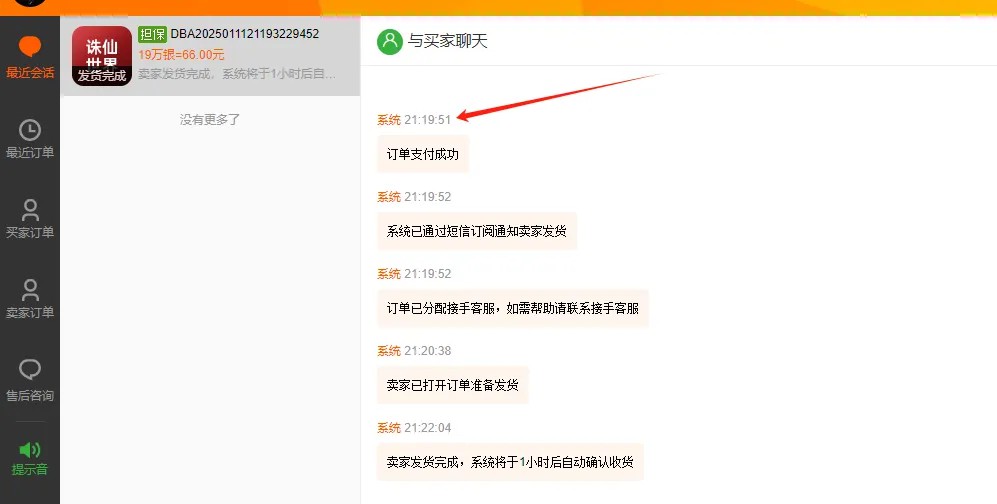The image size is (997, 504).
Task: Click the 没有更多了 text
Action: [x=210, y=119]
